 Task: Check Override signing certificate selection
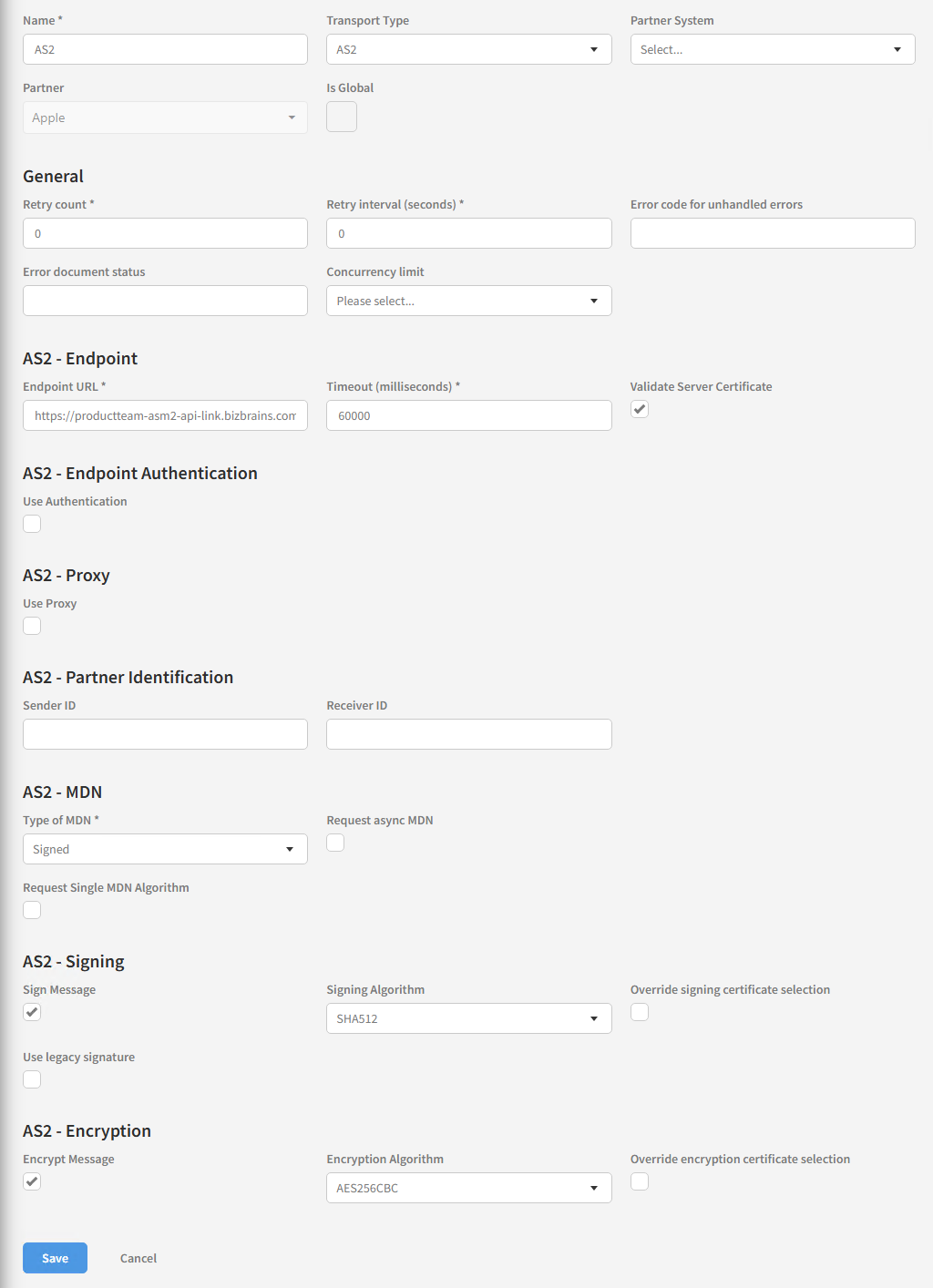tap(640, 1012)
